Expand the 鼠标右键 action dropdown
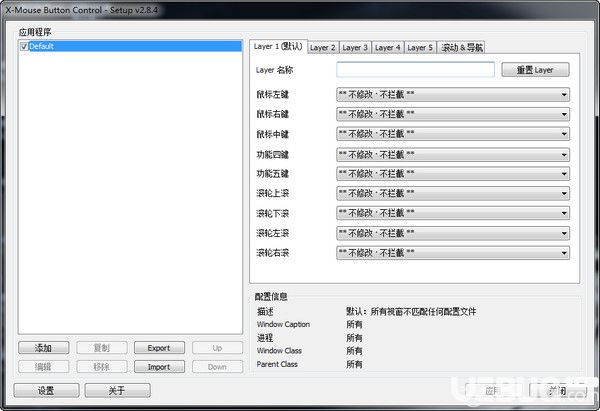The width and height of the screenshot is (600, 411). click(x=453, y=114)
